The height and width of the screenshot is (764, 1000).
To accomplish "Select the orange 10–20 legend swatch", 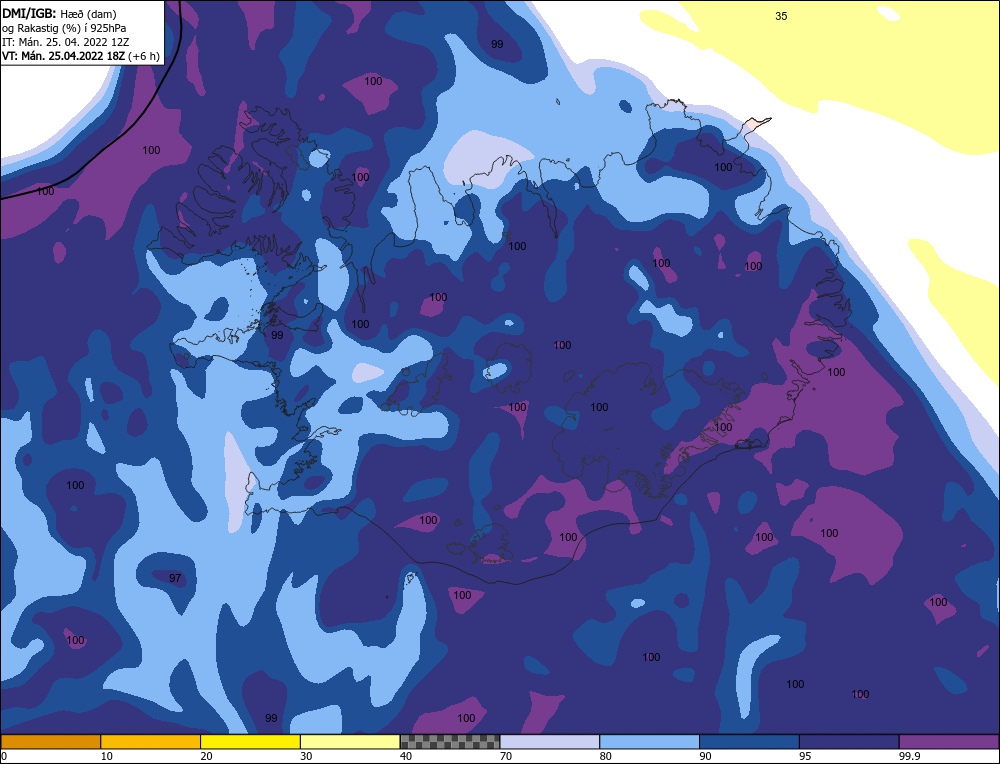I will coord(151,742).
